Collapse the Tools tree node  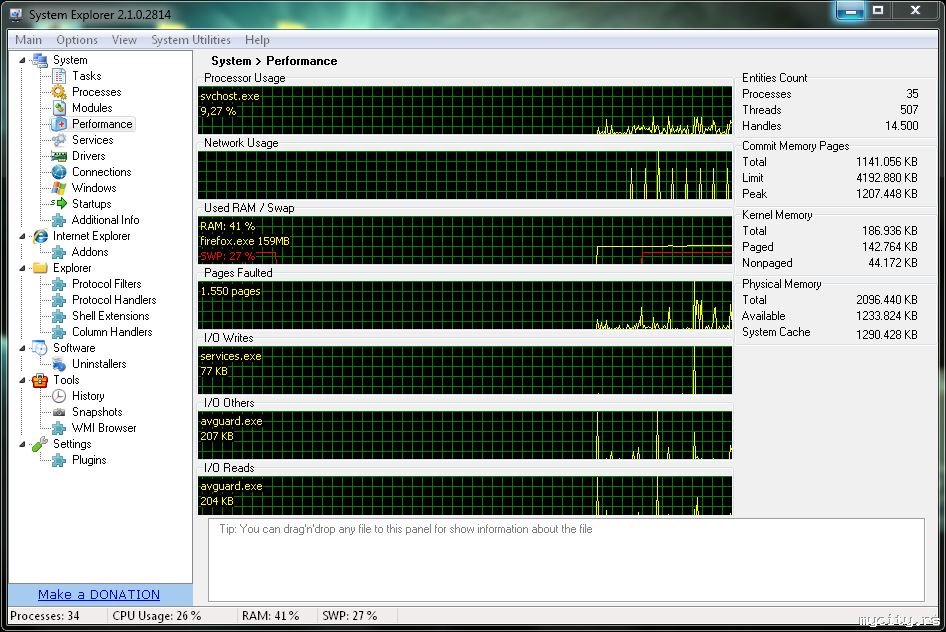(22, 380)
